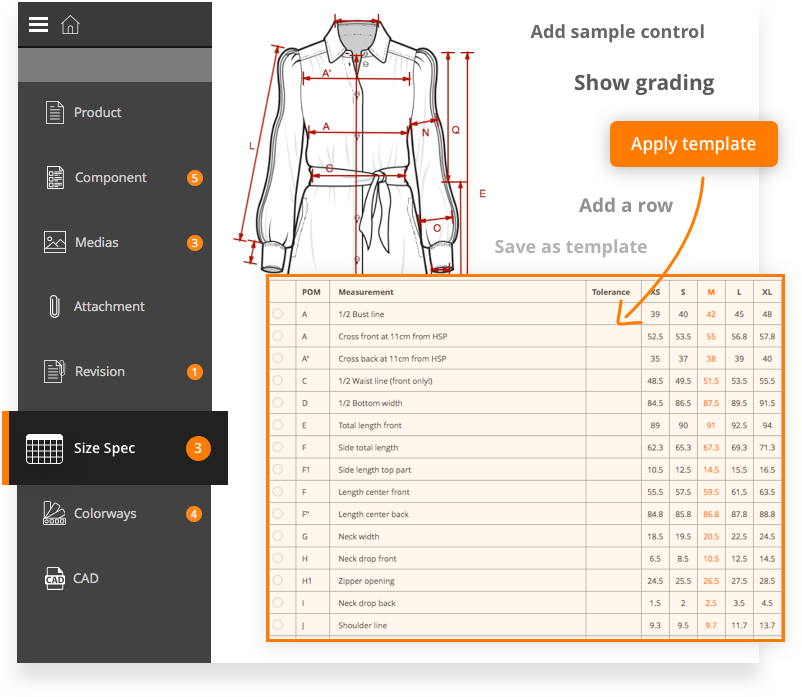Viewport: 802px width, 697px height.
Task: Click the Medias badge showing 3
Action: pyautogui.click(x=194, y=243)
